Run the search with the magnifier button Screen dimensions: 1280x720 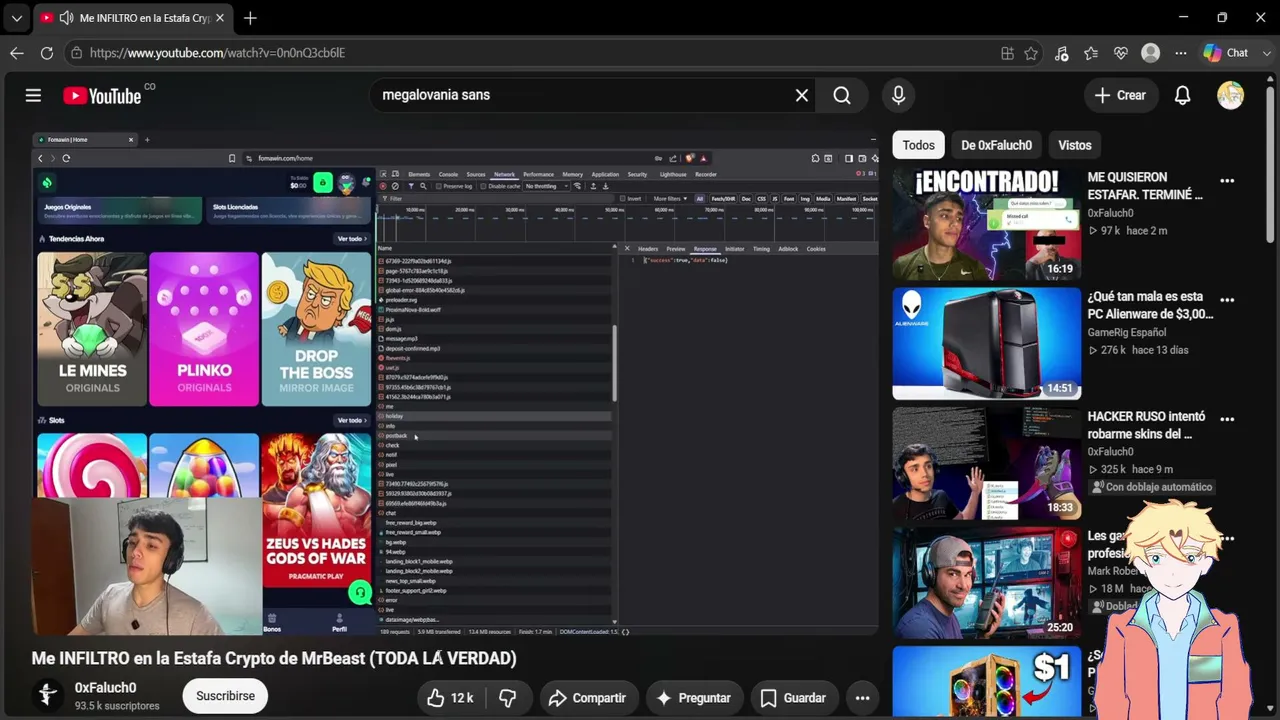point(842,95)
